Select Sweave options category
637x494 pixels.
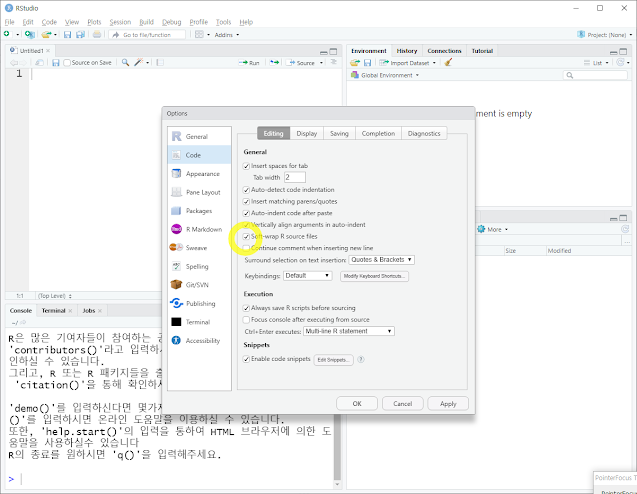coord(199,248)
